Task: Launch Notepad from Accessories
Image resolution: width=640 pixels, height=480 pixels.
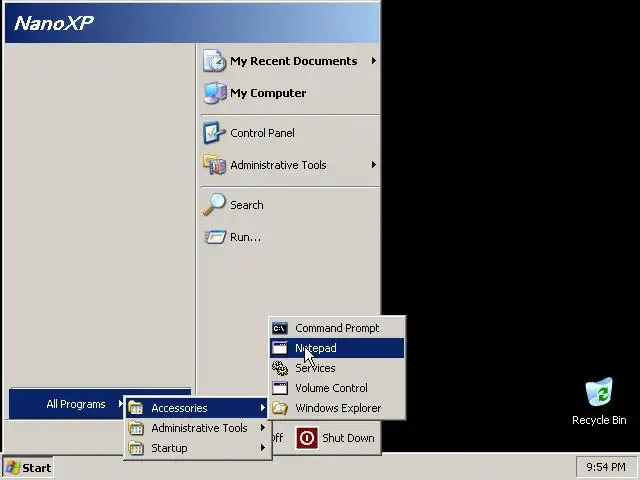Action: pos(337,348)
